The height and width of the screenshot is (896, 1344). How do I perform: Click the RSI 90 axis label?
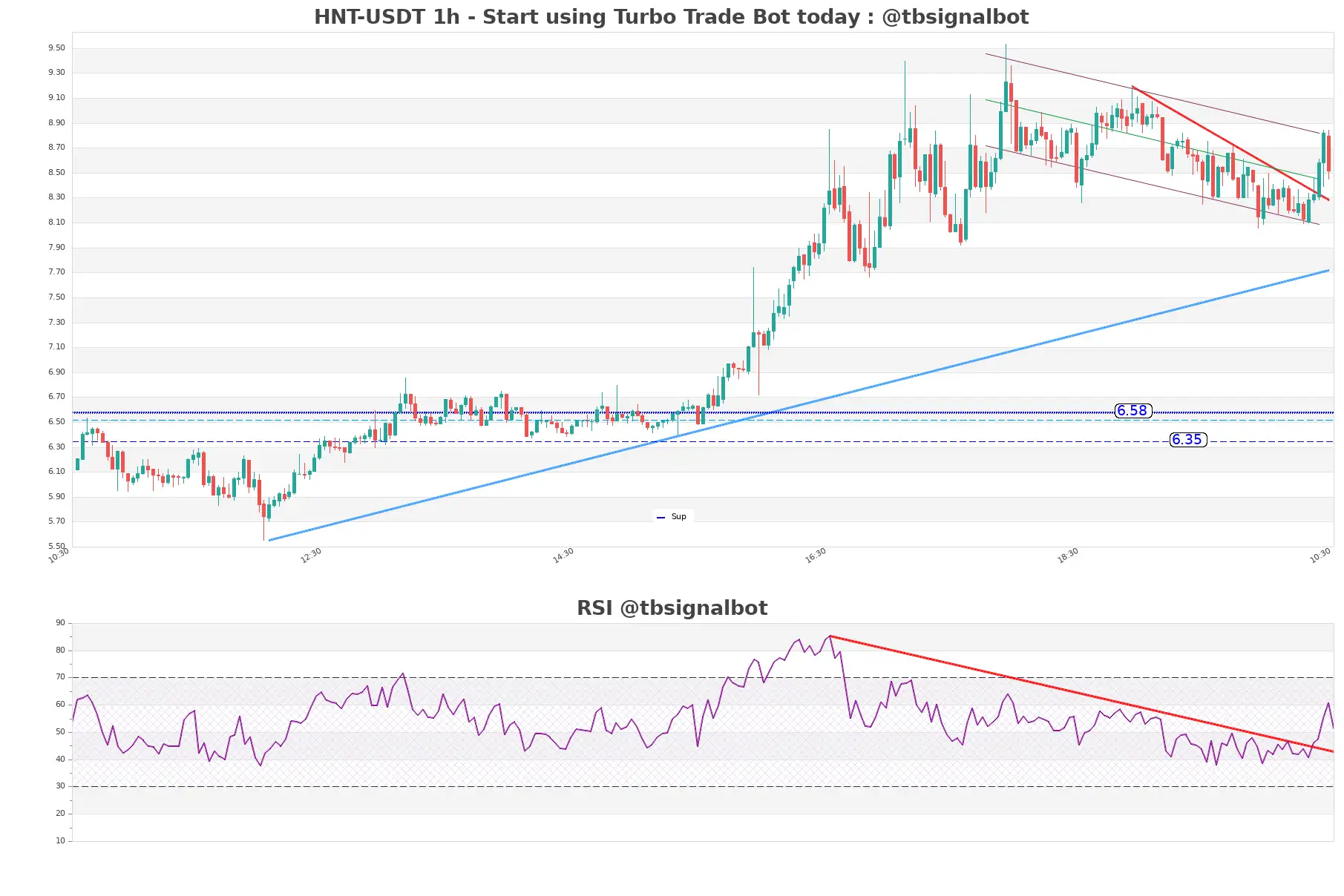[60, 623]
